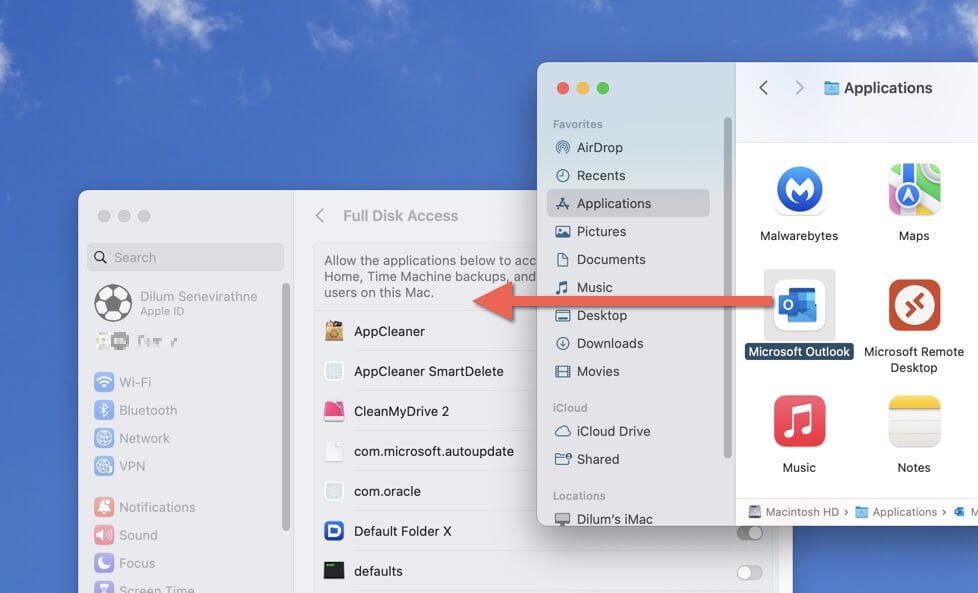
Task: Open Network settings in System Settings sidebar
Action: tap(132, 438)
